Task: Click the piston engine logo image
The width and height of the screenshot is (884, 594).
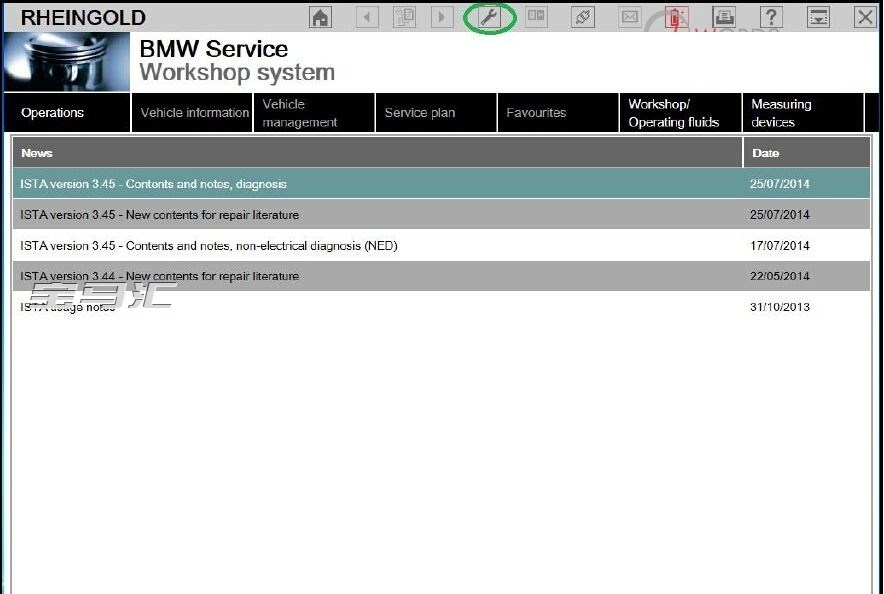Action: 67,61
